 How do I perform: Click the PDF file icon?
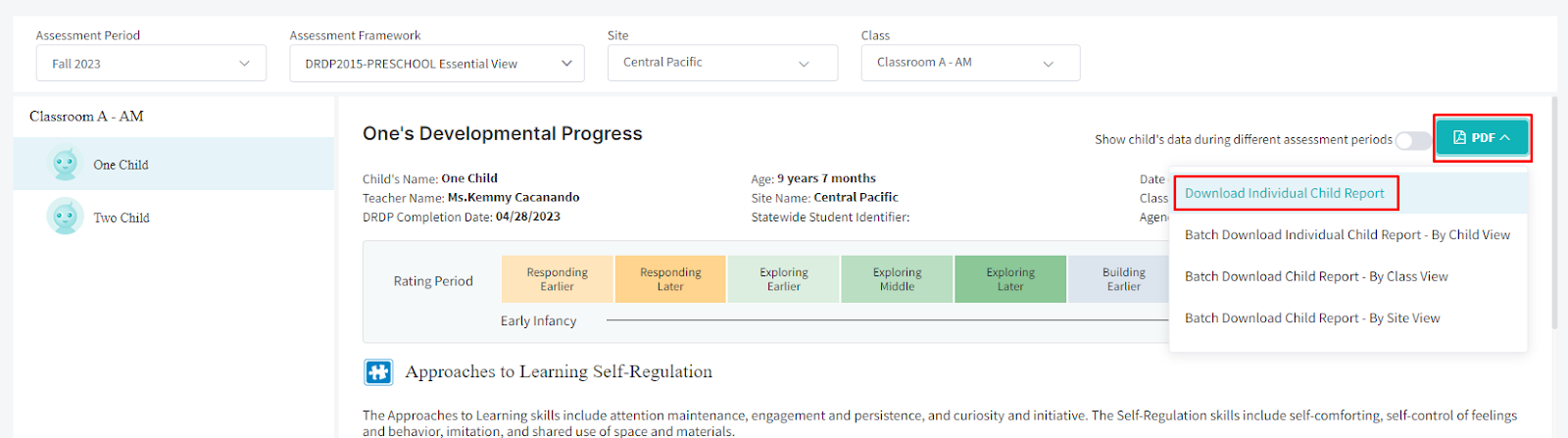click(1459, 138)
